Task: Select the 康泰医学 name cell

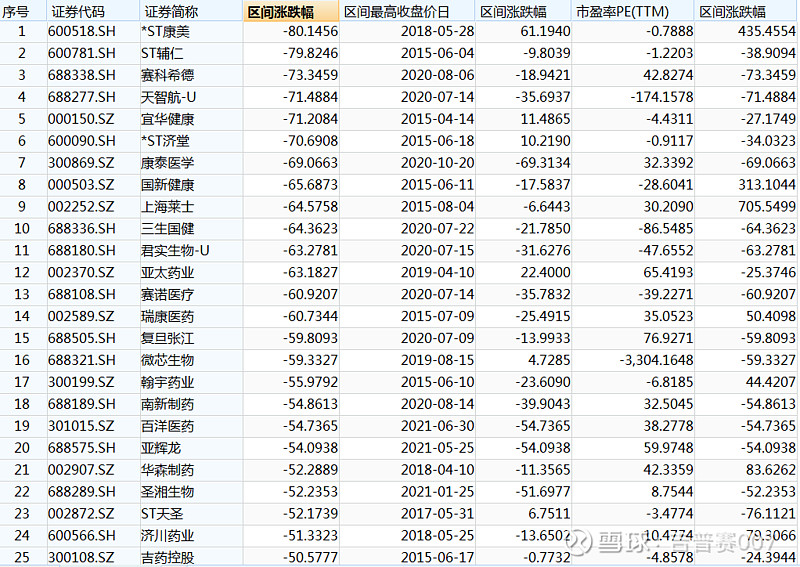Action: (x=167, y=163)
